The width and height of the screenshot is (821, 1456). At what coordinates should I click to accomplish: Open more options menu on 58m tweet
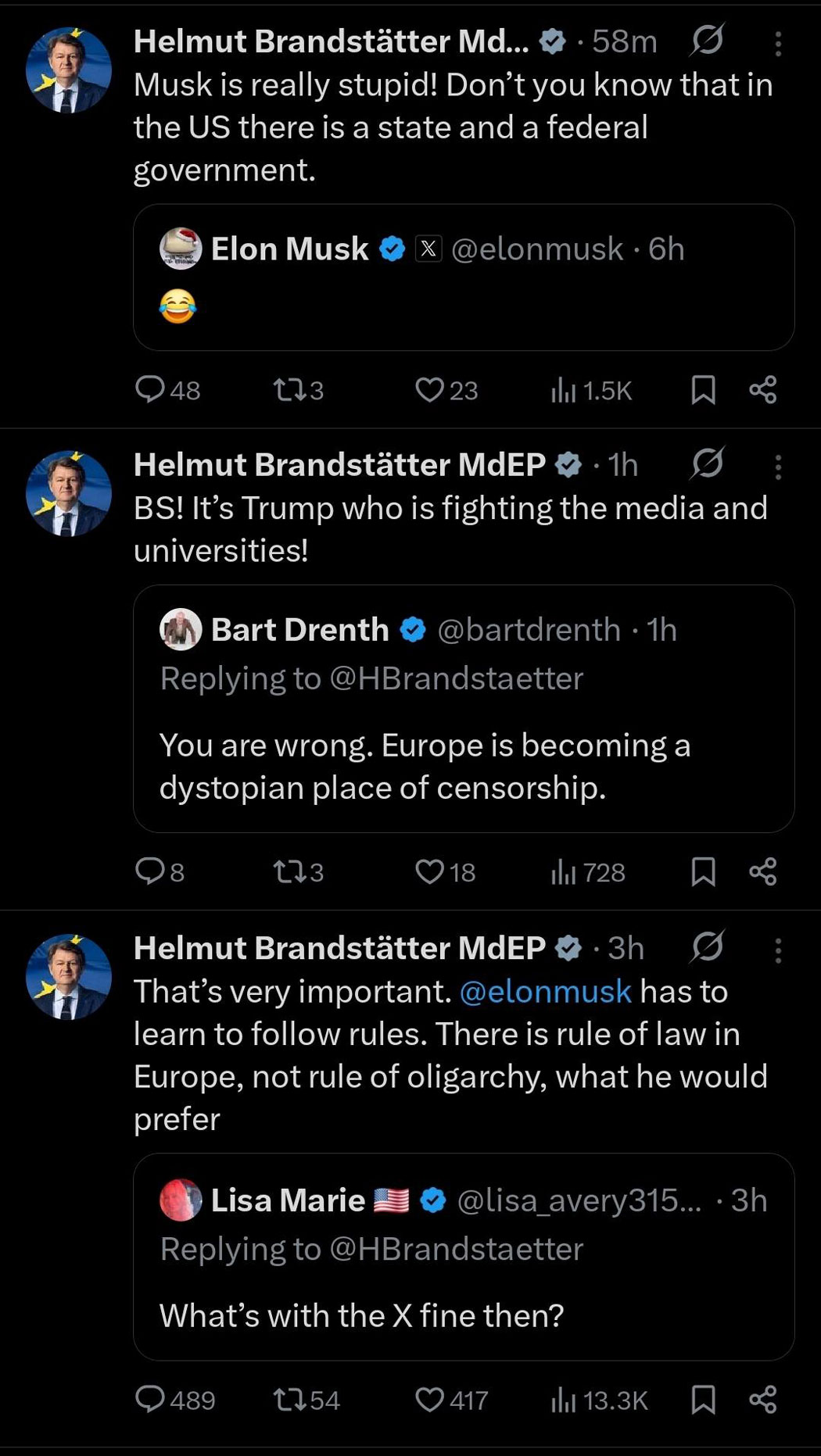point(777,44)
